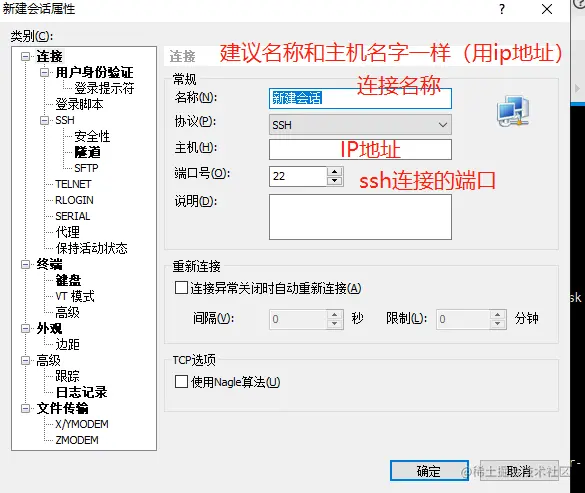Click the session computers icon

513,111
